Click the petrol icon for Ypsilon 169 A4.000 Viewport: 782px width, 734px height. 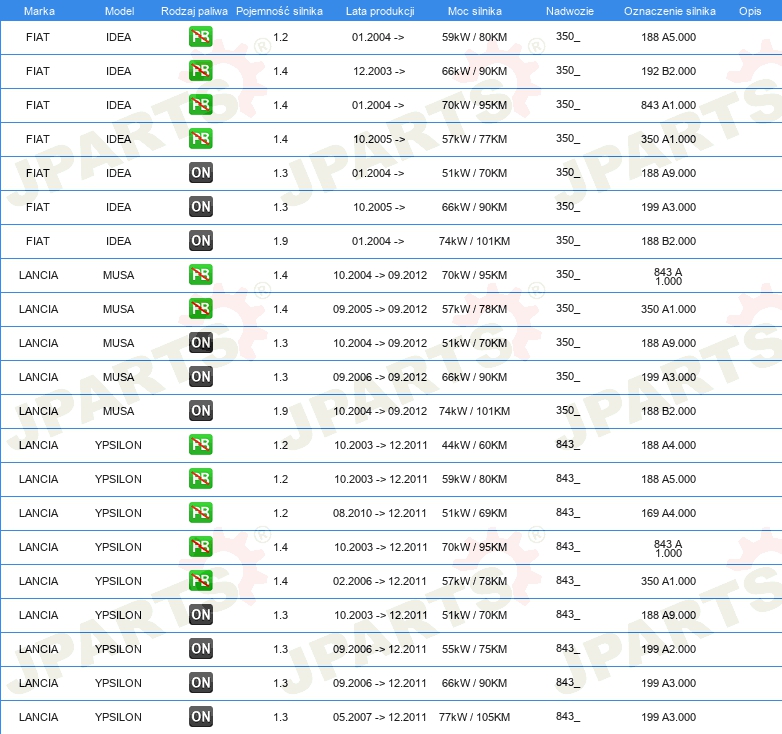point(200,513)
